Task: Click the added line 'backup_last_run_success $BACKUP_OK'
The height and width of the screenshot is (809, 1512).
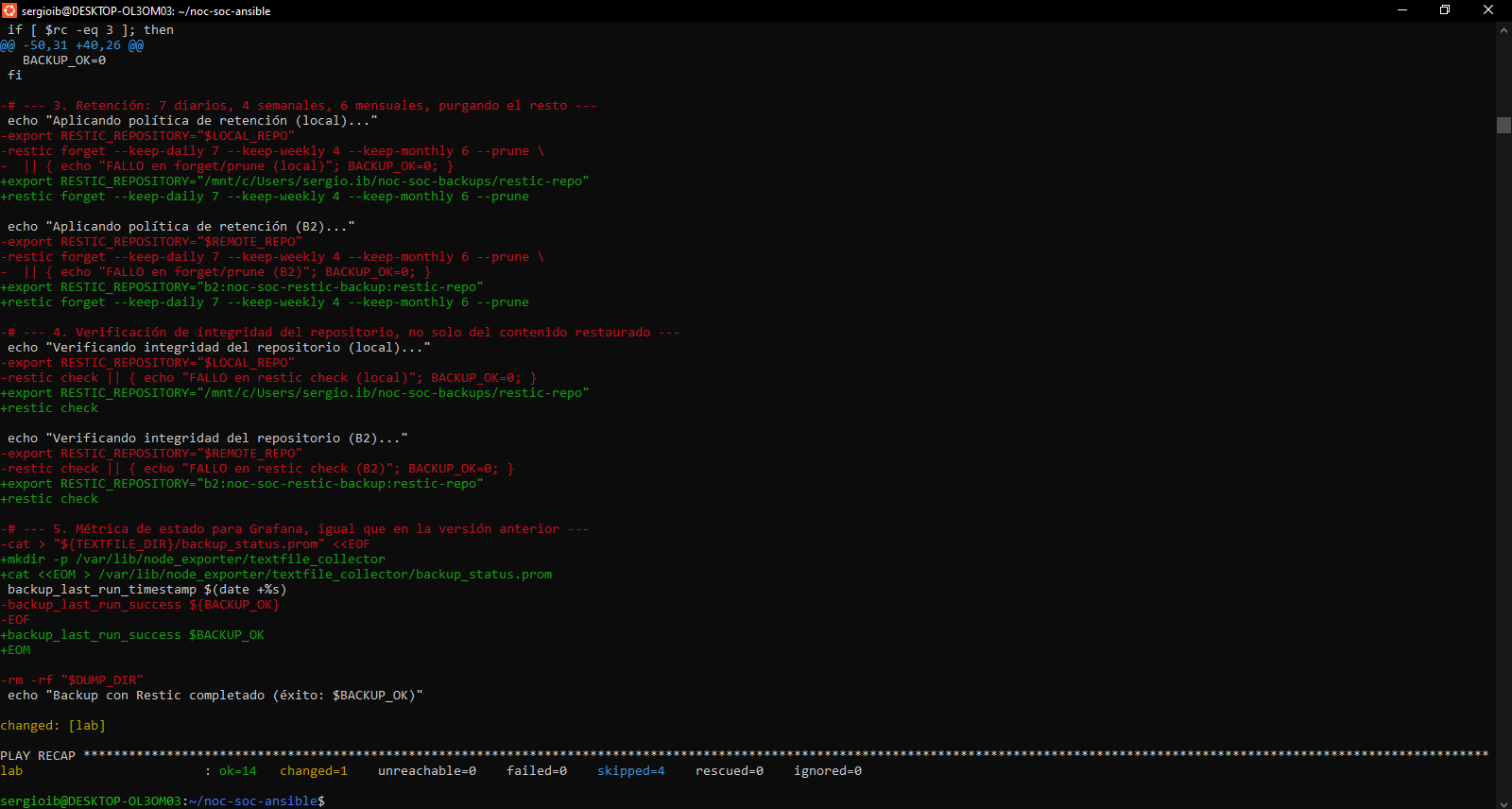Action: (x=132, y=635)
